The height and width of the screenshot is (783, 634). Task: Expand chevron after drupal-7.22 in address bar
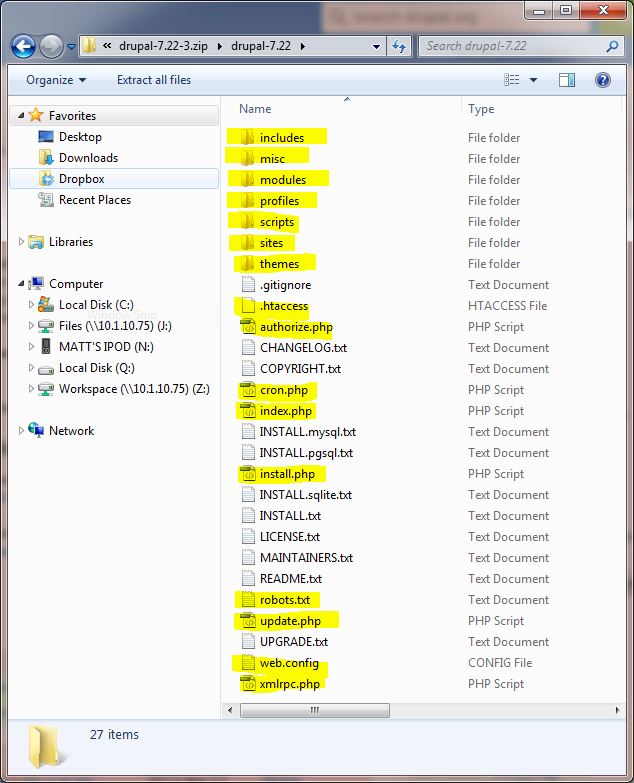click(303, 46)
